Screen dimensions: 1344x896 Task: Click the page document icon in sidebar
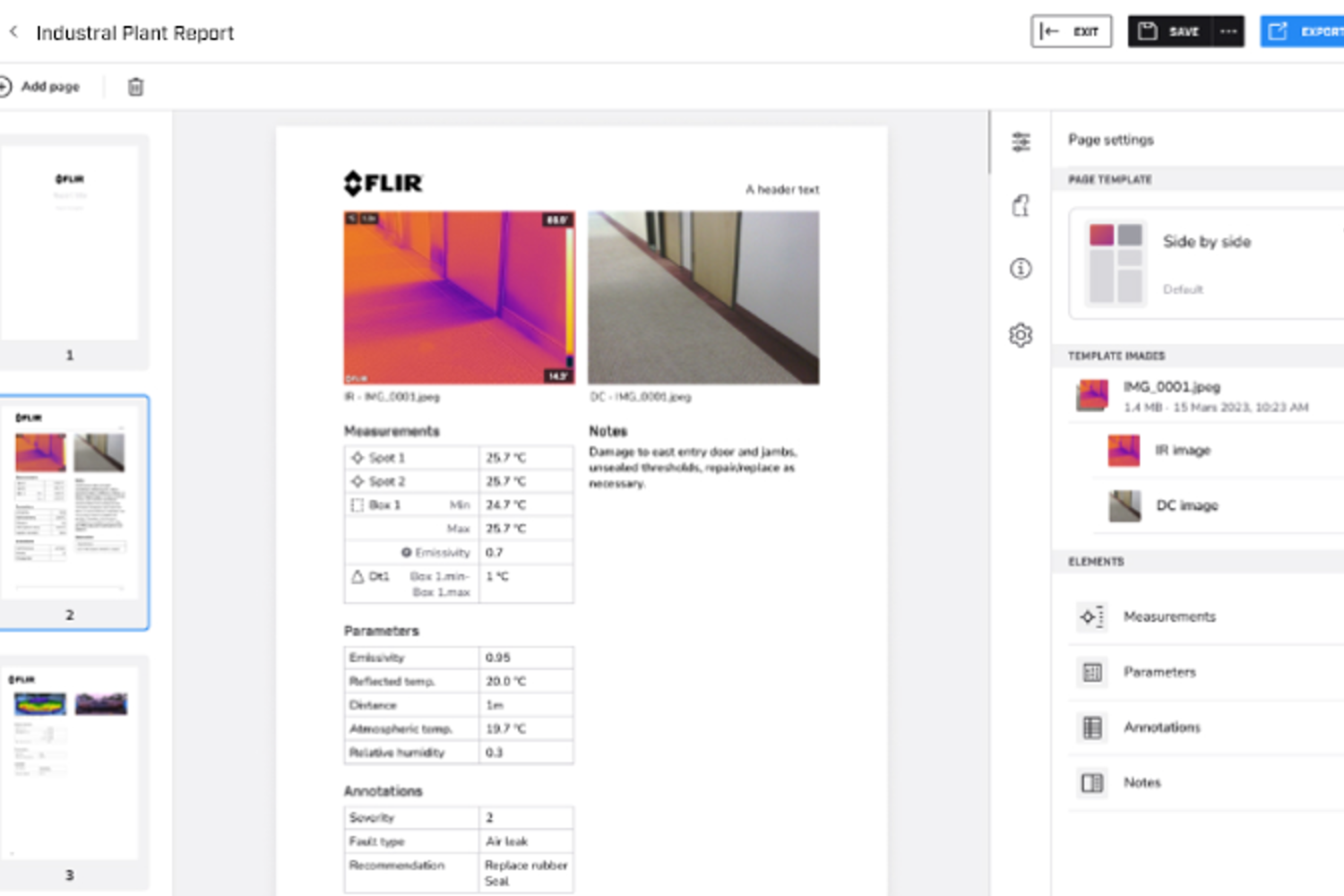(1021, 206)
